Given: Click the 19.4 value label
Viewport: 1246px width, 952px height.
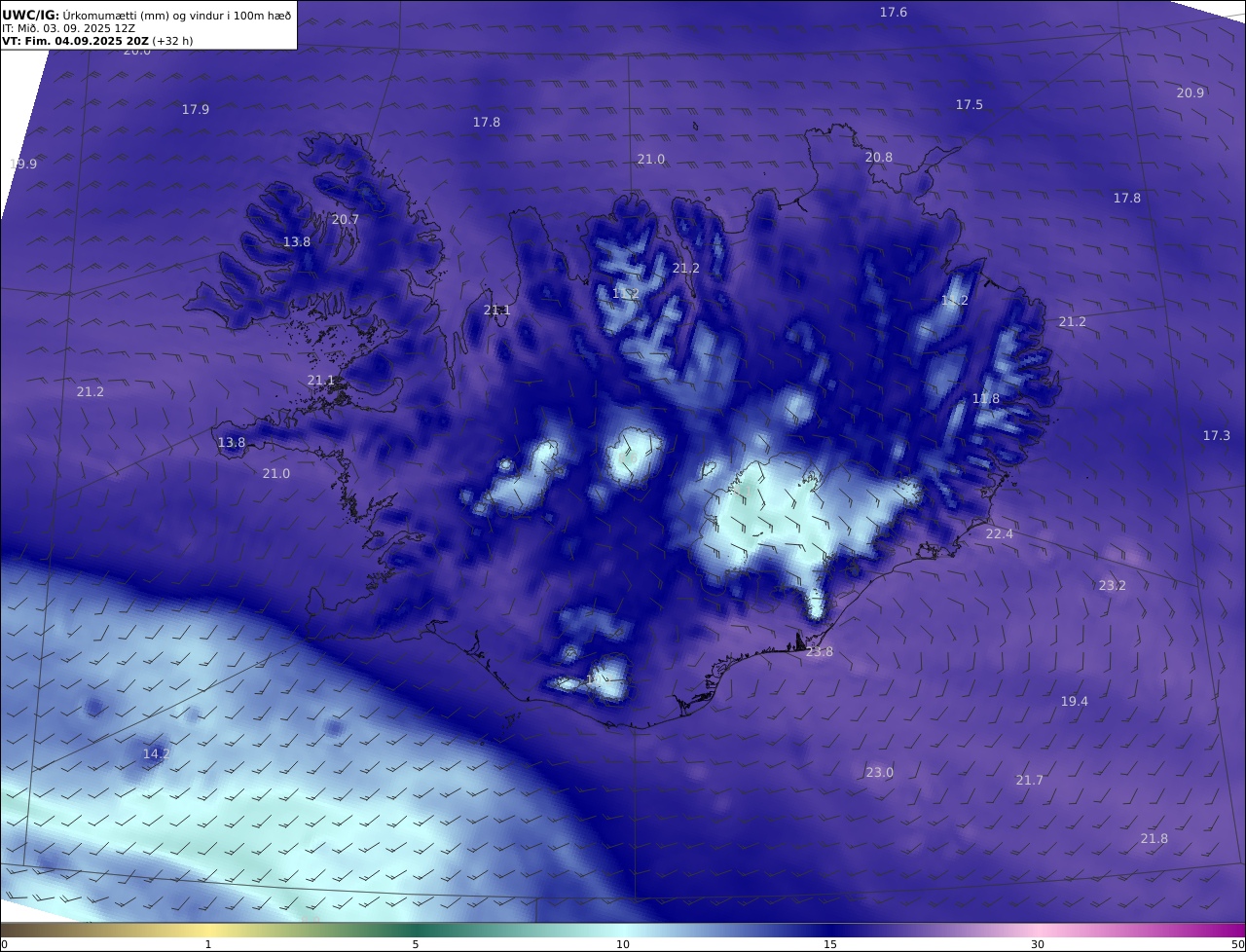Looking at the screenshot, I should click(1075, 701).
